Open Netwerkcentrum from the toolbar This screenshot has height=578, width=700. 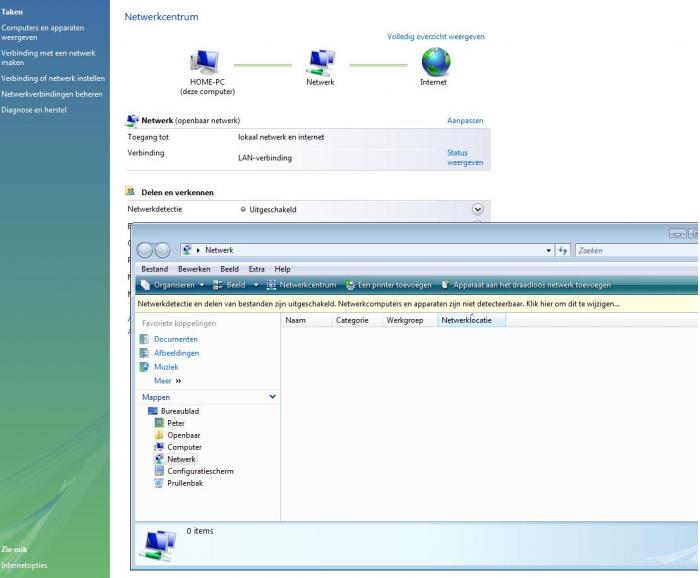point(302,285)
